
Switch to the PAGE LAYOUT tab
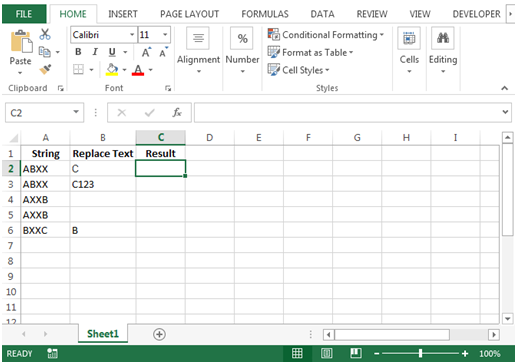pyautogui.click(x=189, y=14)
